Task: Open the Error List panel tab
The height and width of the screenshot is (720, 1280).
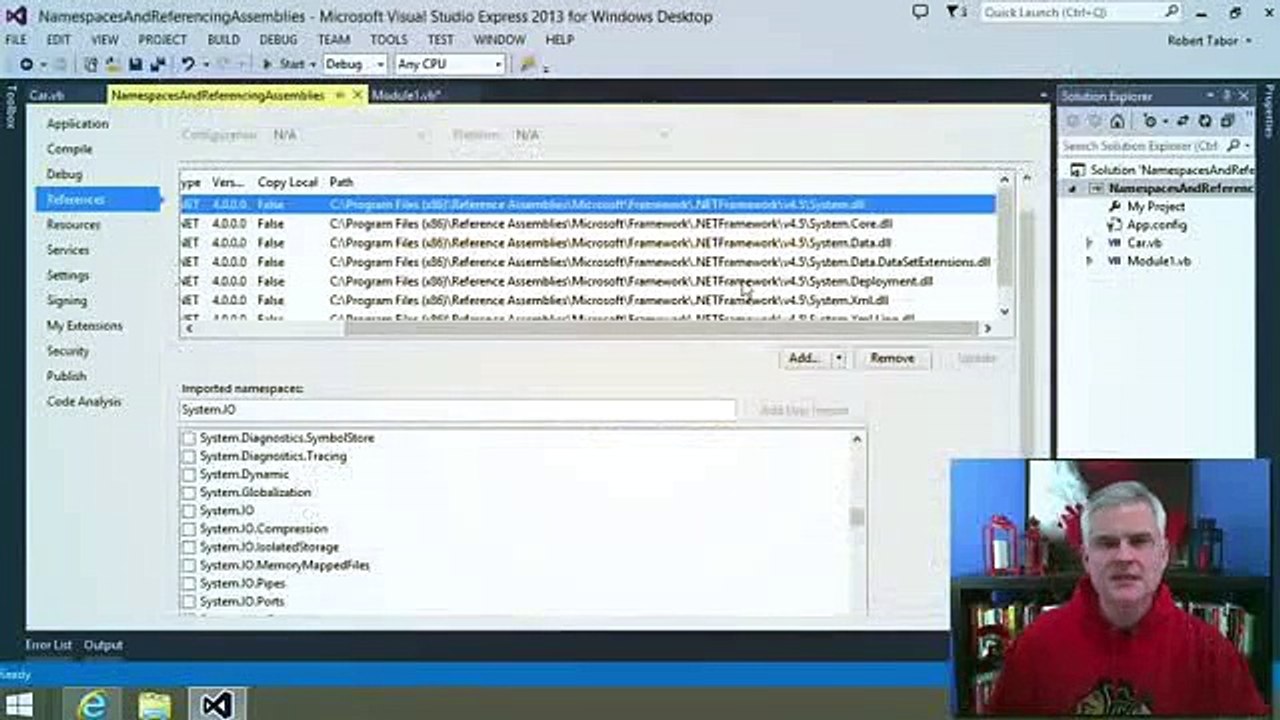Action: point(48,645)
